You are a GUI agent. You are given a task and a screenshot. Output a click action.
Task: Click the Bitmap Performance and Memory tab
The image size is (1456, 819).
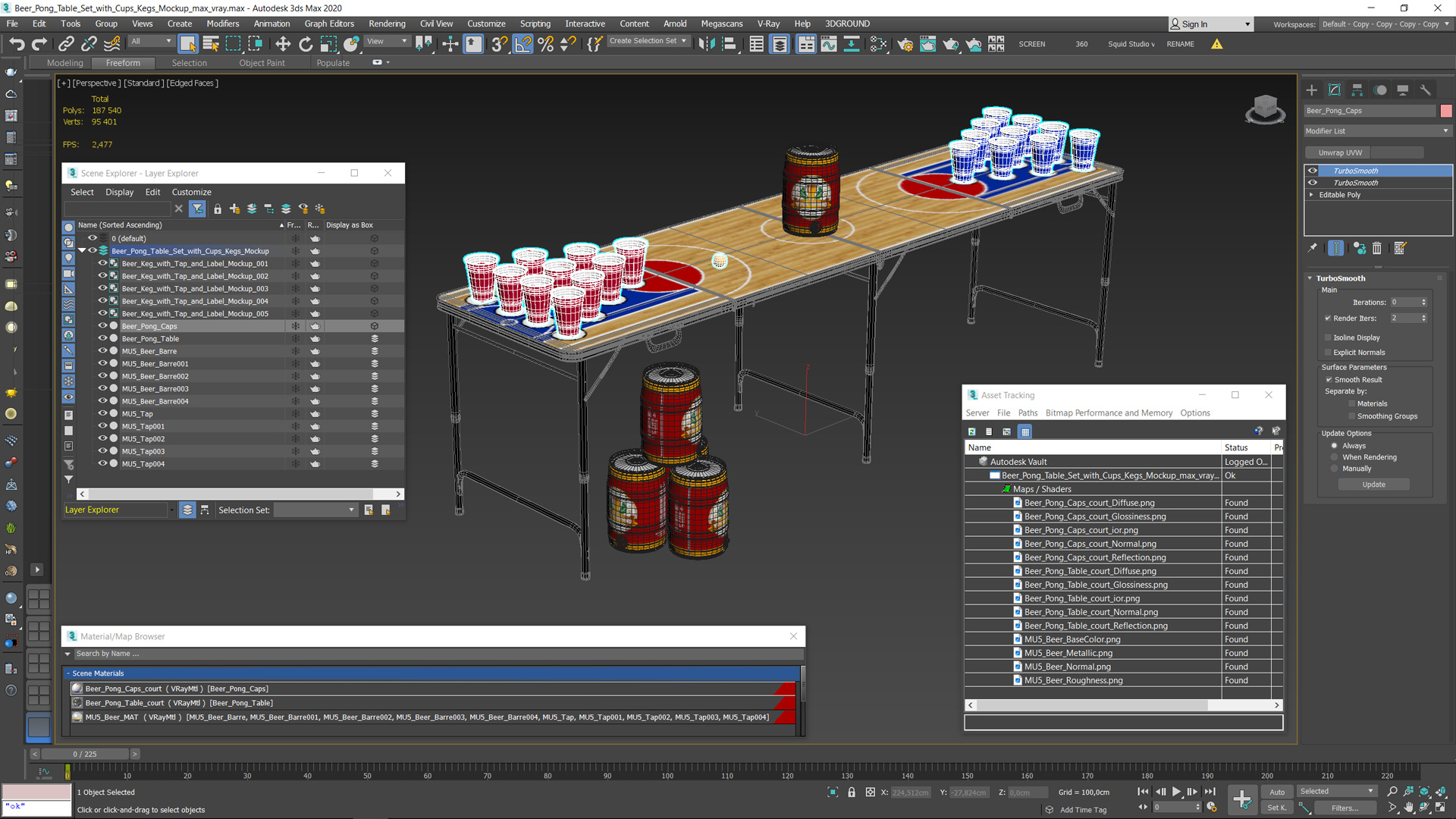pyautogui.click(x=1108, y=412)
